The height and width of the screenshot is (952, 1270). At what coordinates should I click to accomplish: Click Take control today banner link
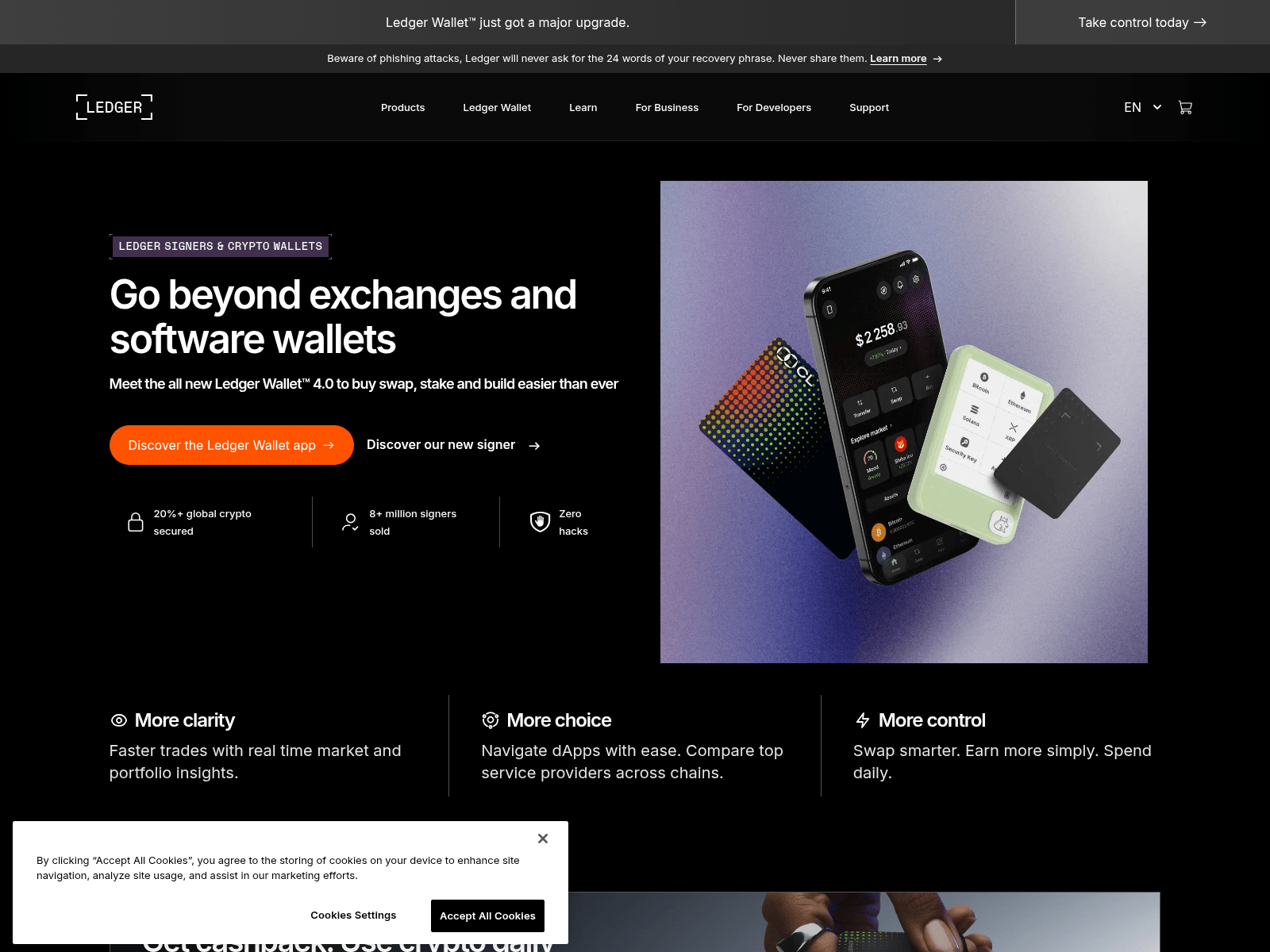click(x=1141, y=22)
